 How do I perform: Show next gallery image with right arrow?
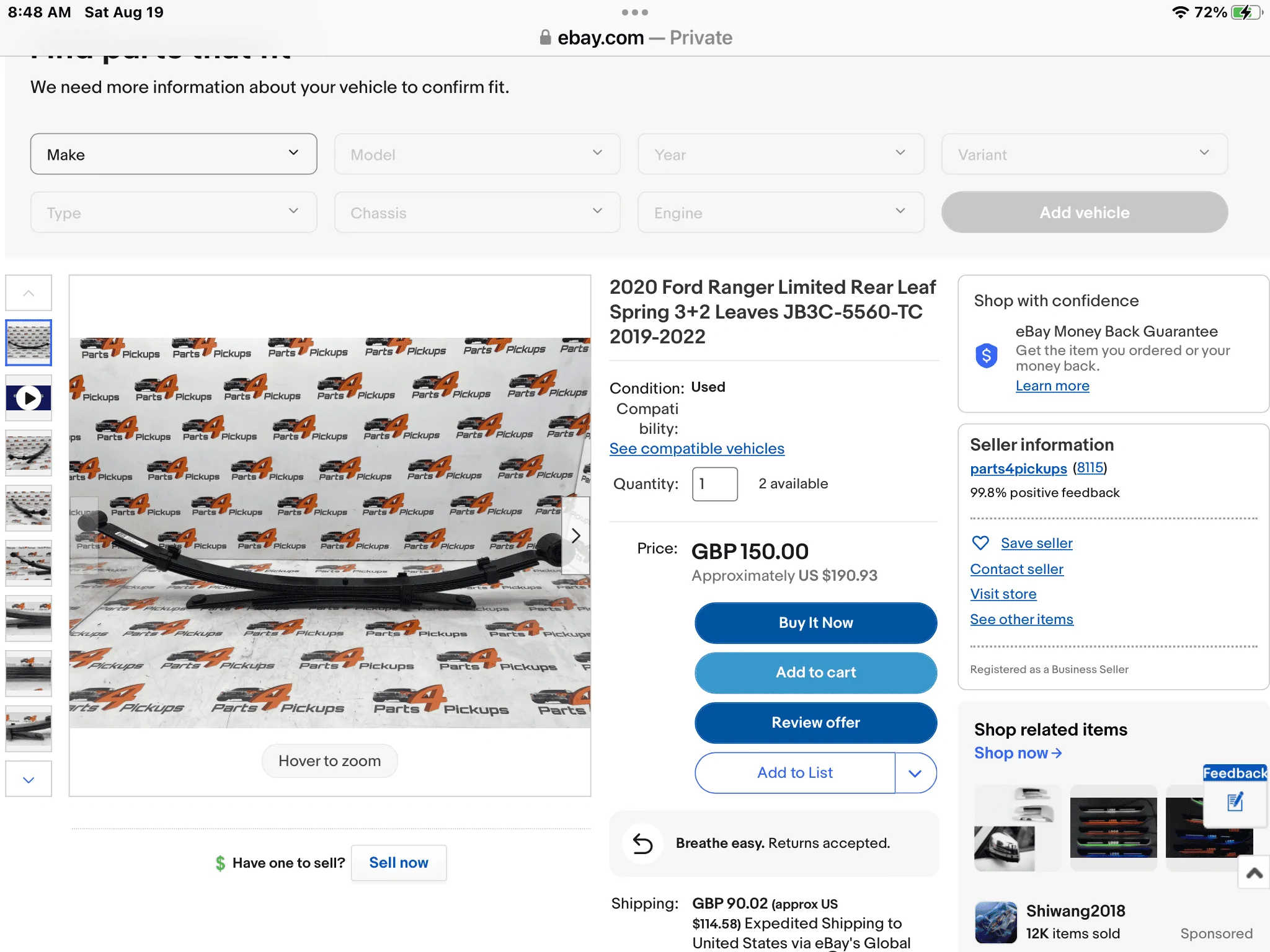[x=575, y=535]
